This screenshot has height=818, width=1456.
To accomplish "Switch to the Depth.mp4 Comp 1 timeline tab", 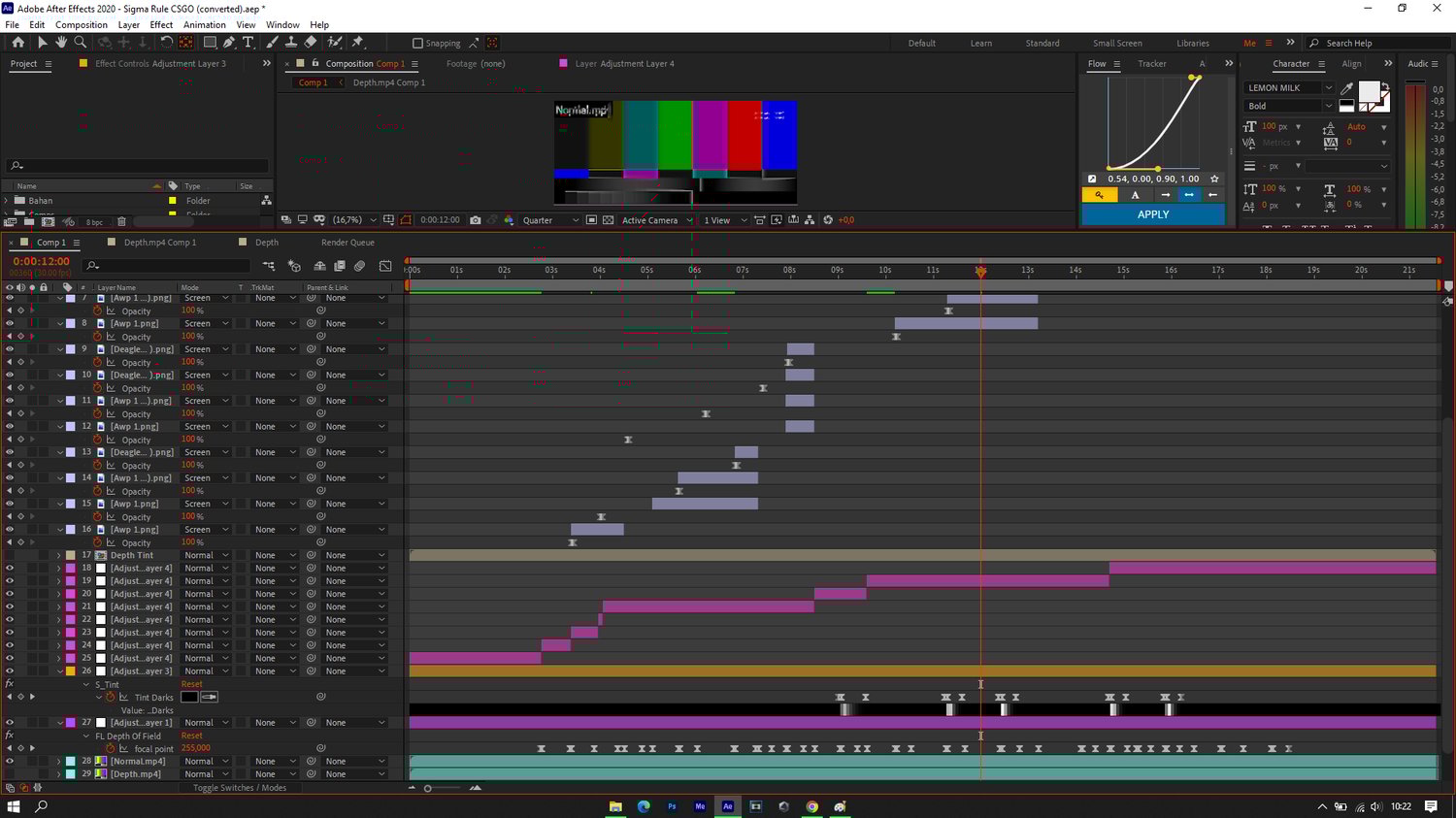I will (159, 243).
